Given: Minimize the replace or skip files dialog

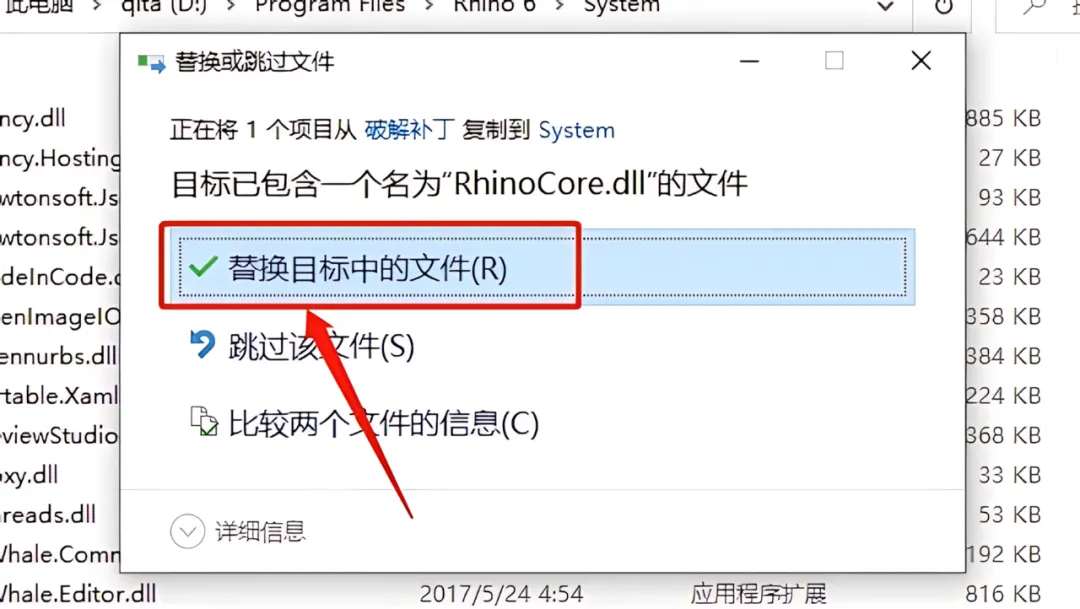Looking at the screenshot, I should [x=749, y=61].
